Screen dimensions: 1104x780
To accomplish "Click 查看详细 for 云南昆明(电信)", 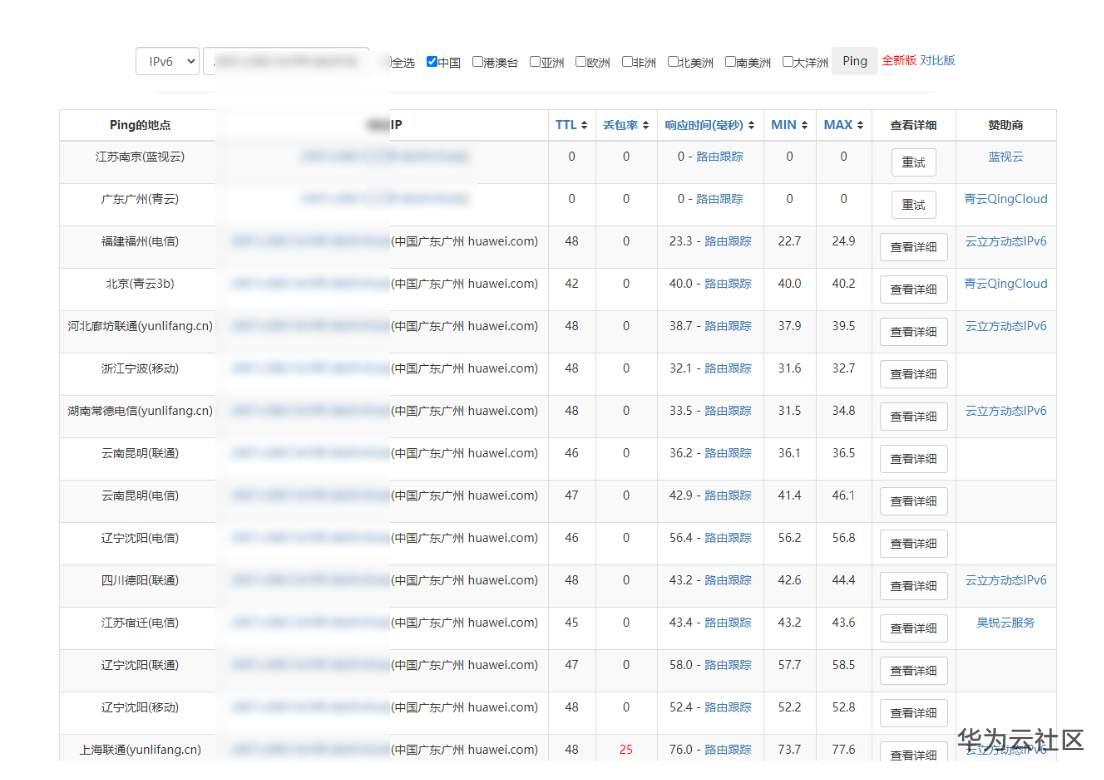I will coord(913,501).
